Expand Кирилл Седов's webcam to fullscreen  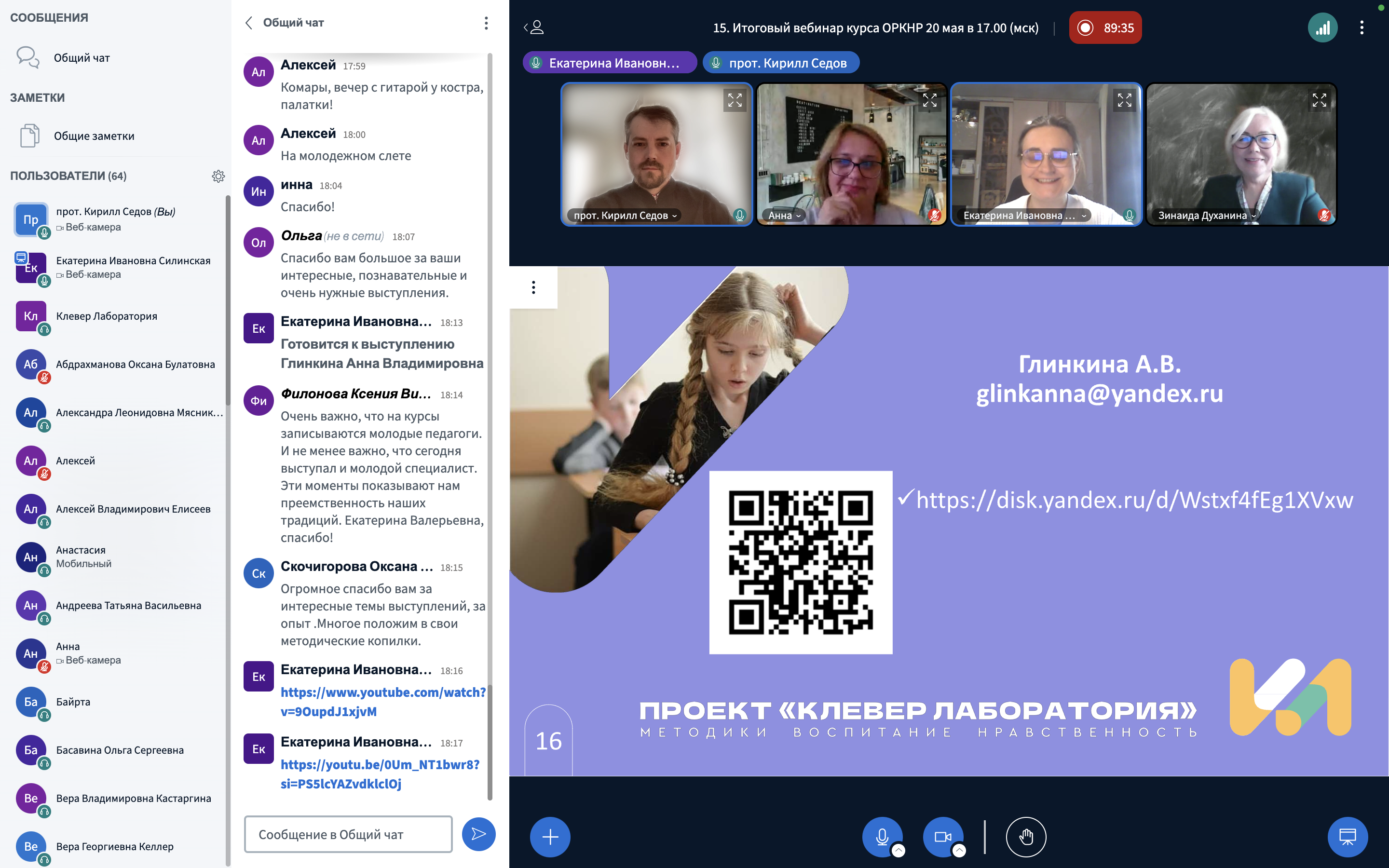735,100
